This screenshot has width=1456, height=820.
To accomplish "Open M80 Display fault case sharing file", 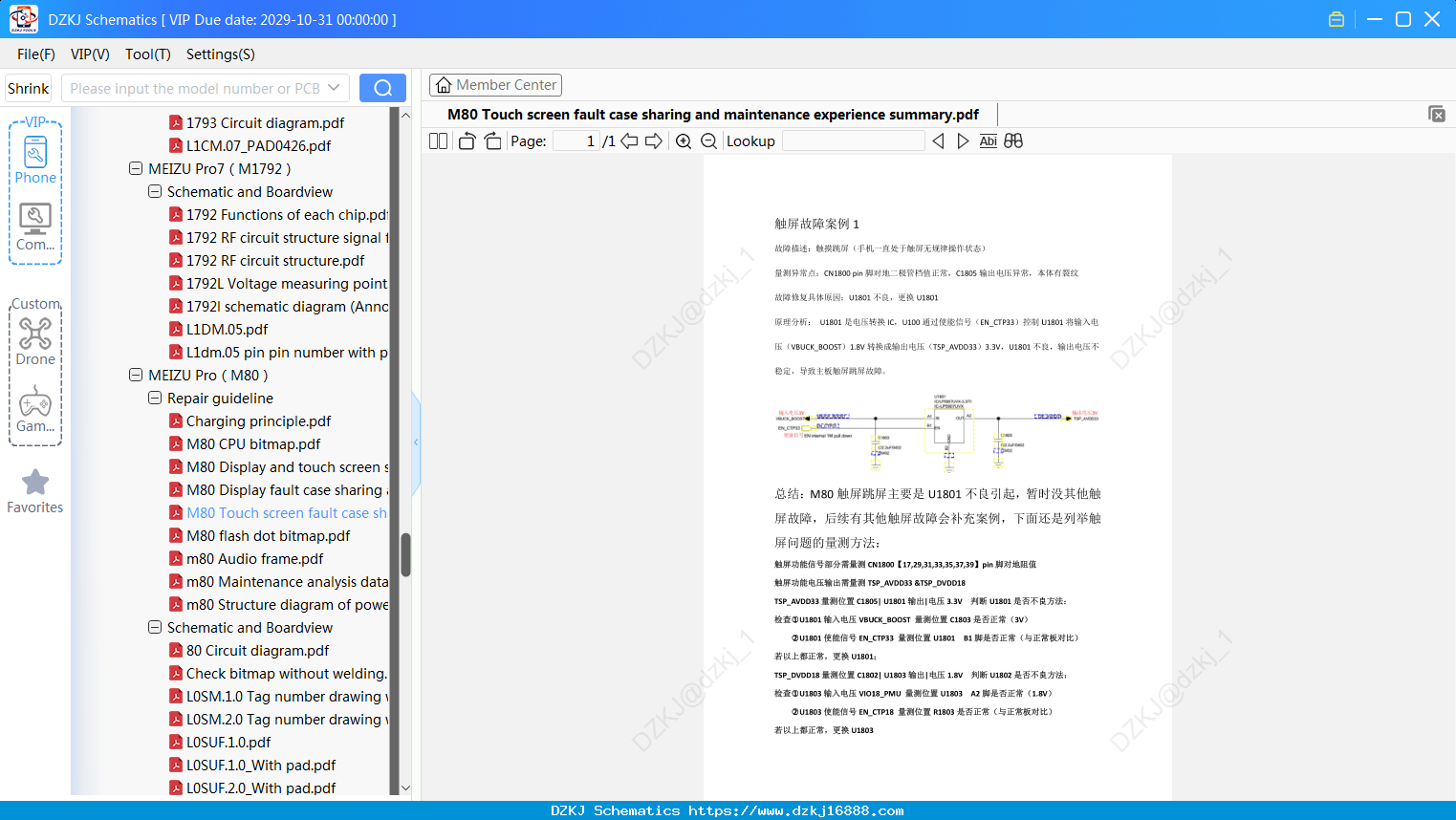I will click(x=287, y=489).
